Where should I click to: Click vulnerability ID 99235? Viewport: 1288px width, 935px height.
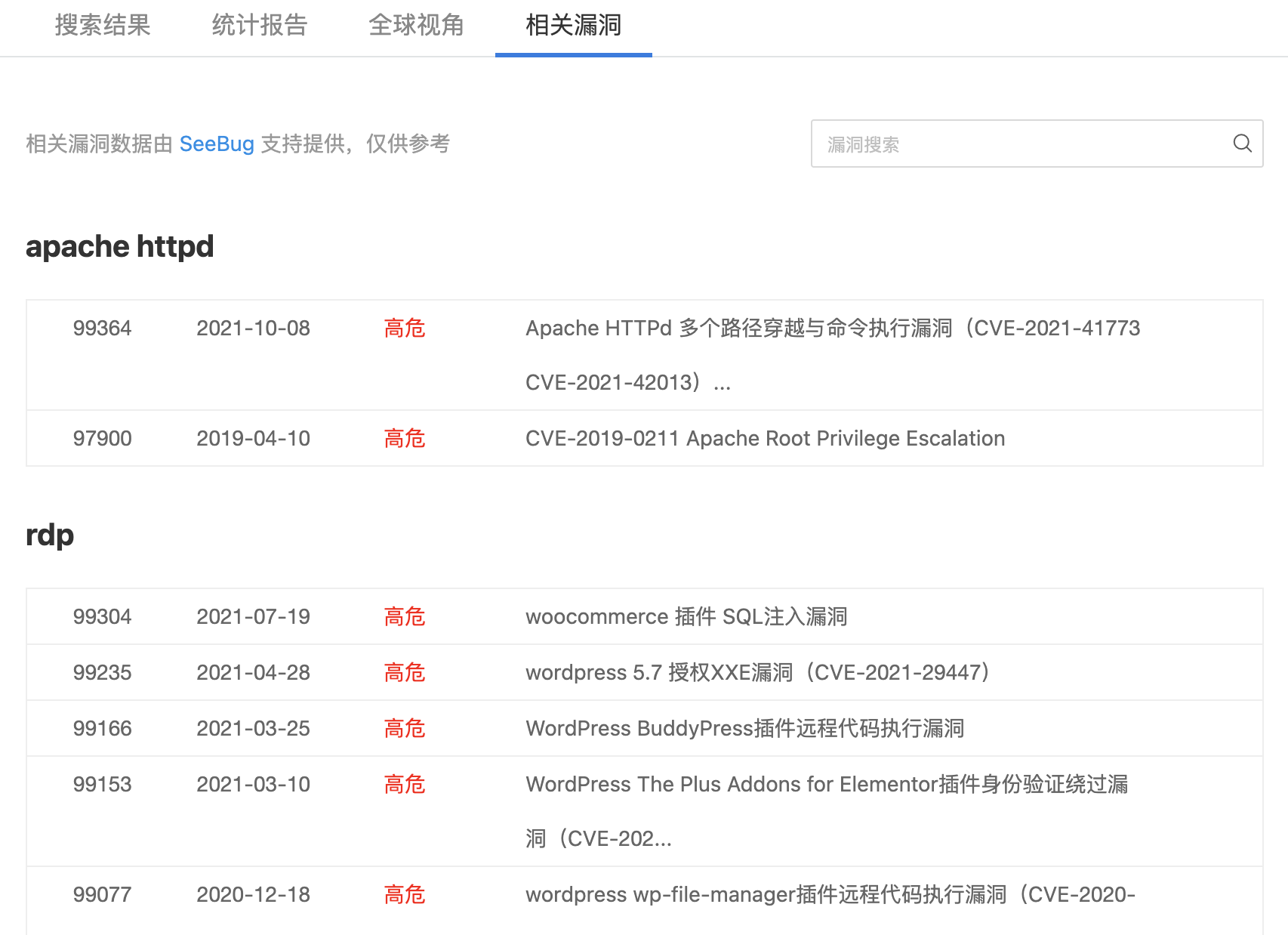coord(102,672)
